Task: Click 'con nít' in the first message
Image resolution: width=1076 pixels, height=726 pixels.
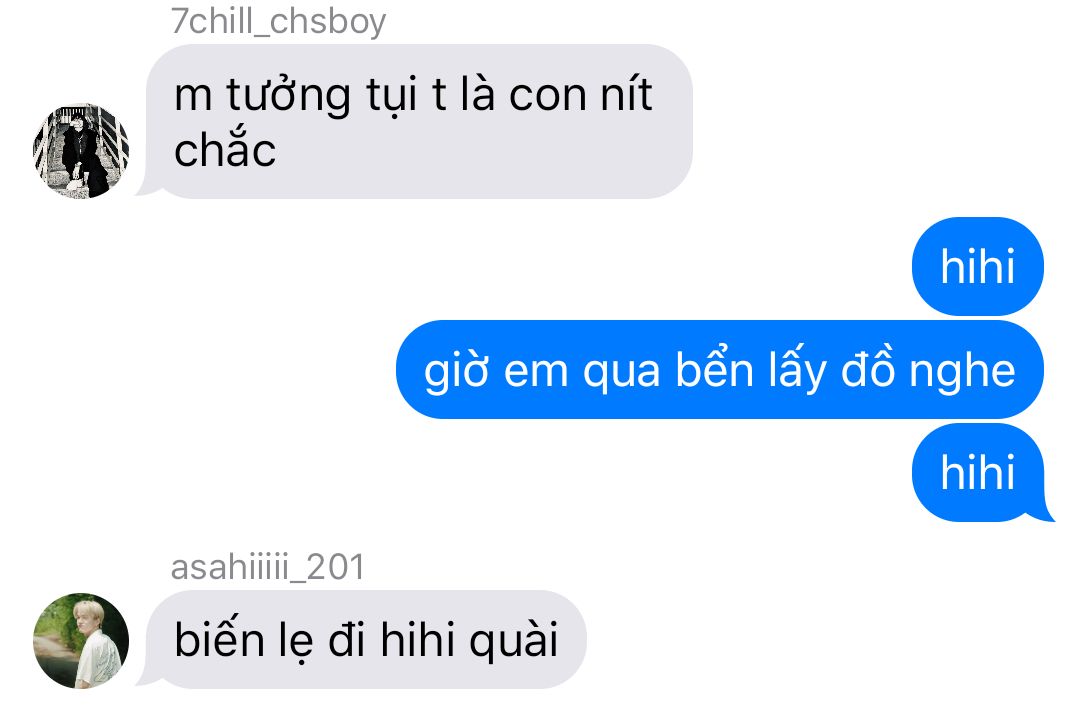Action: (x=581, y=95)
